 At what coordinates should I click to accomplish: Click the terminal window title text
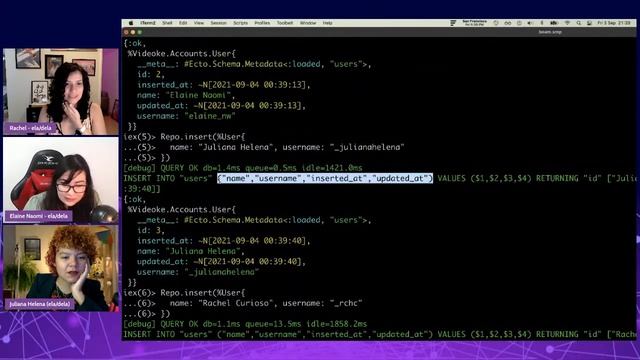[550, 32]
